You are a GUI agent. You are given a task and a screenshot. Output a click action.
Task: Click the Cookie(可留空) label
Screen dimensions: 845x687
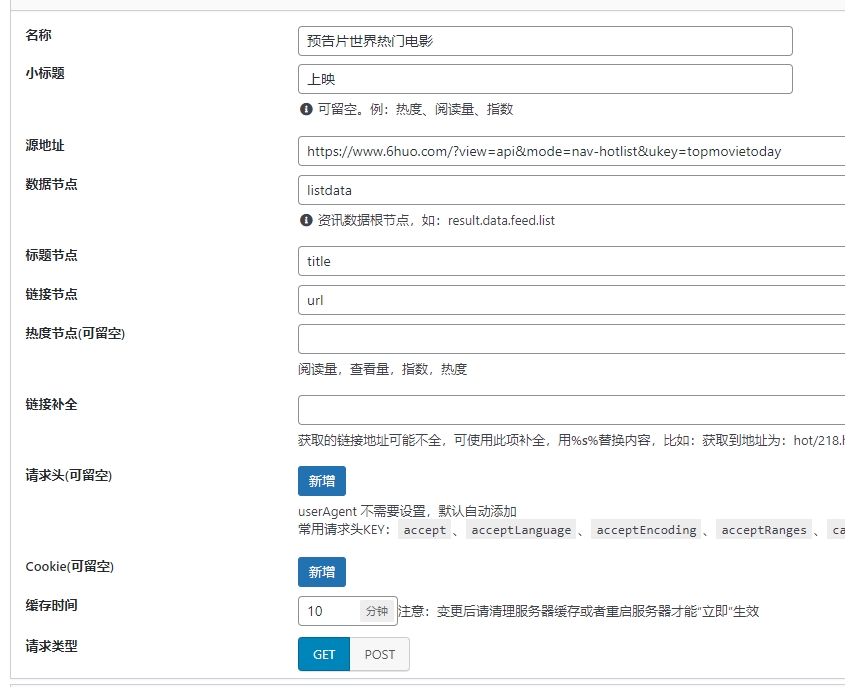[x=70, y=566]
